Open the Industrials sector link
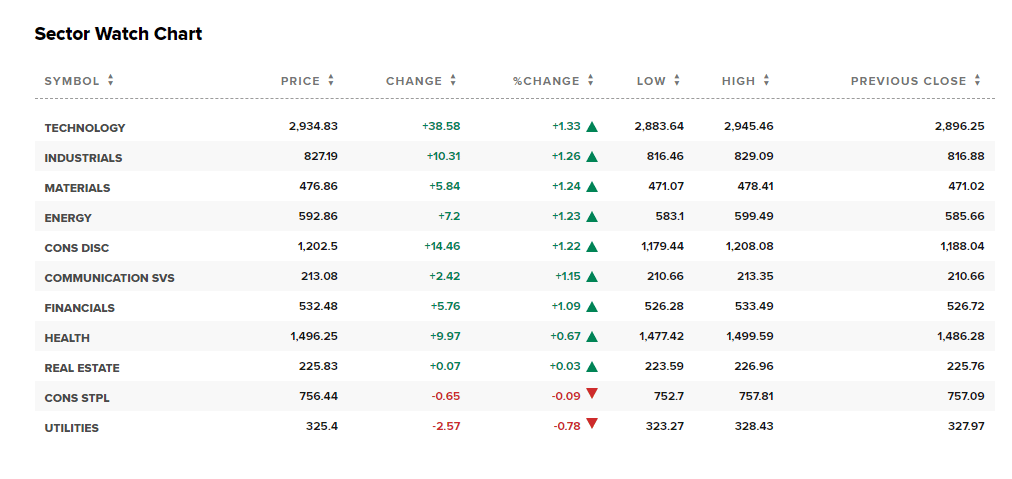Screen dimensions: 1012x479 (83, 158)
